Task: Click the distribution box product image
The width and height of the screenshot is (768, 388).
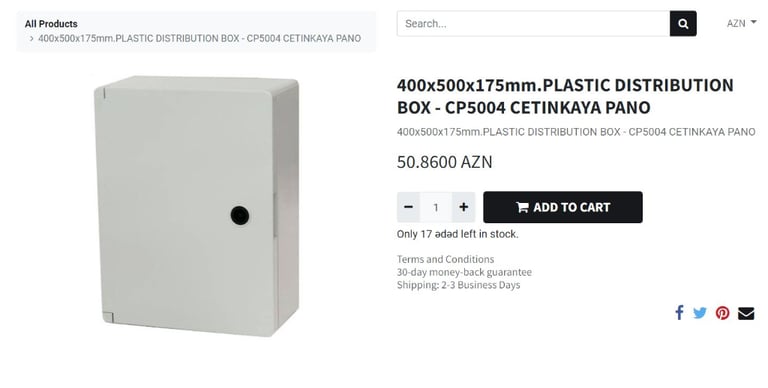Action: (x=197, y=206)
